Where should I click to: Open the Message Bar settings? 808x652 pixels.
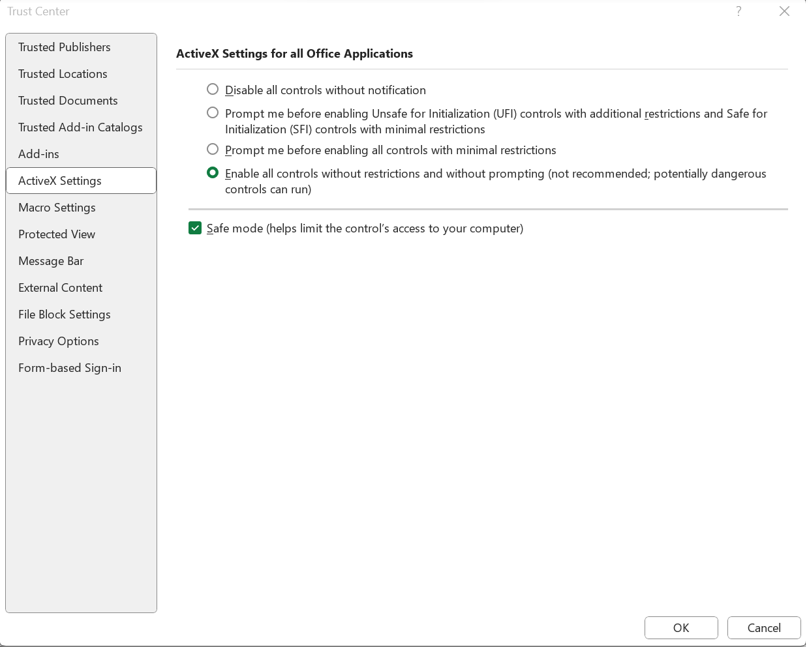click(52, 261)
